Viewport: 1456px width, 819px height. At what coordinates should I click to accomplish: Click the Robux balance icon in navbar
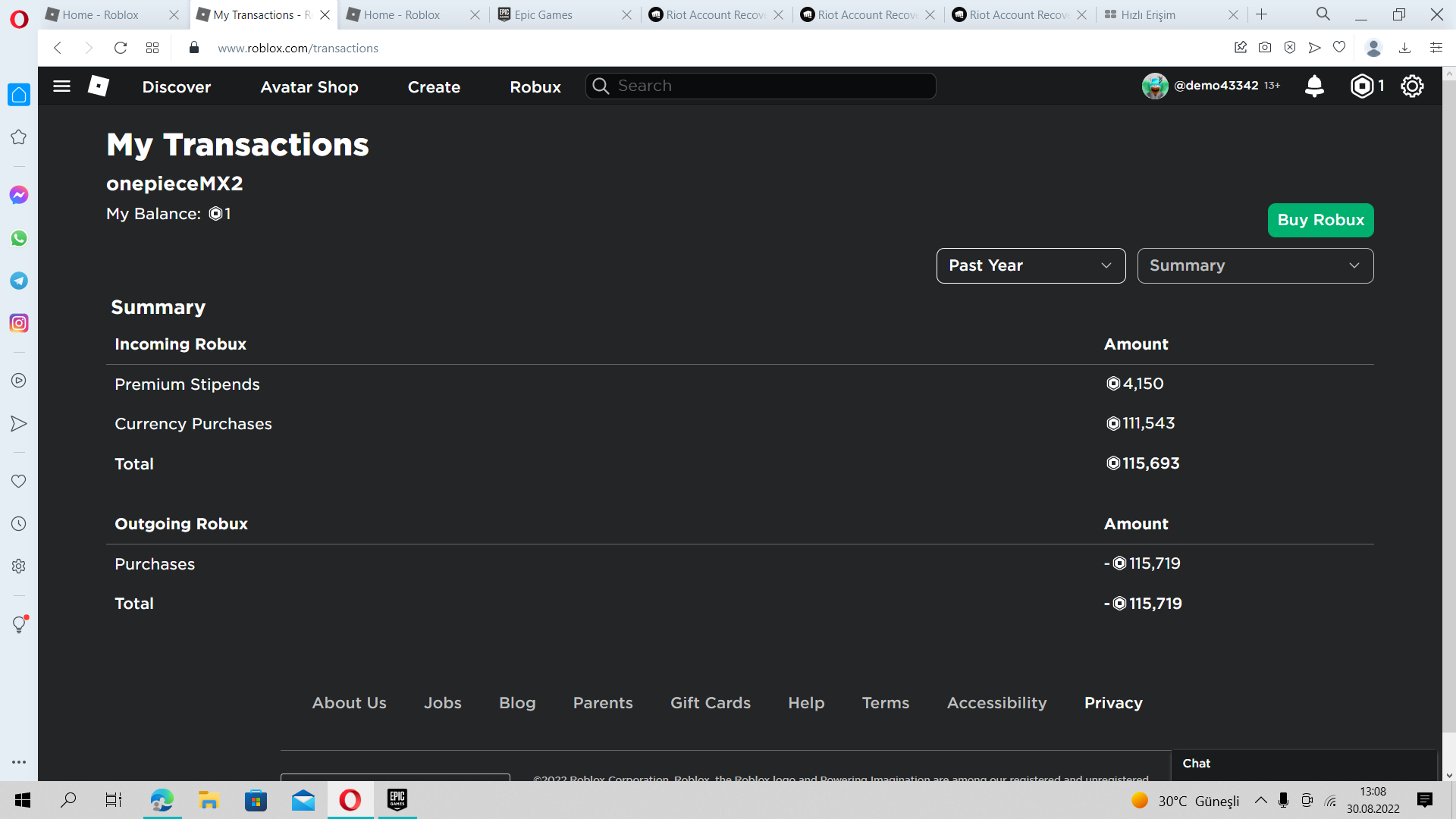pyautogui.click(x=1362, y=86)
